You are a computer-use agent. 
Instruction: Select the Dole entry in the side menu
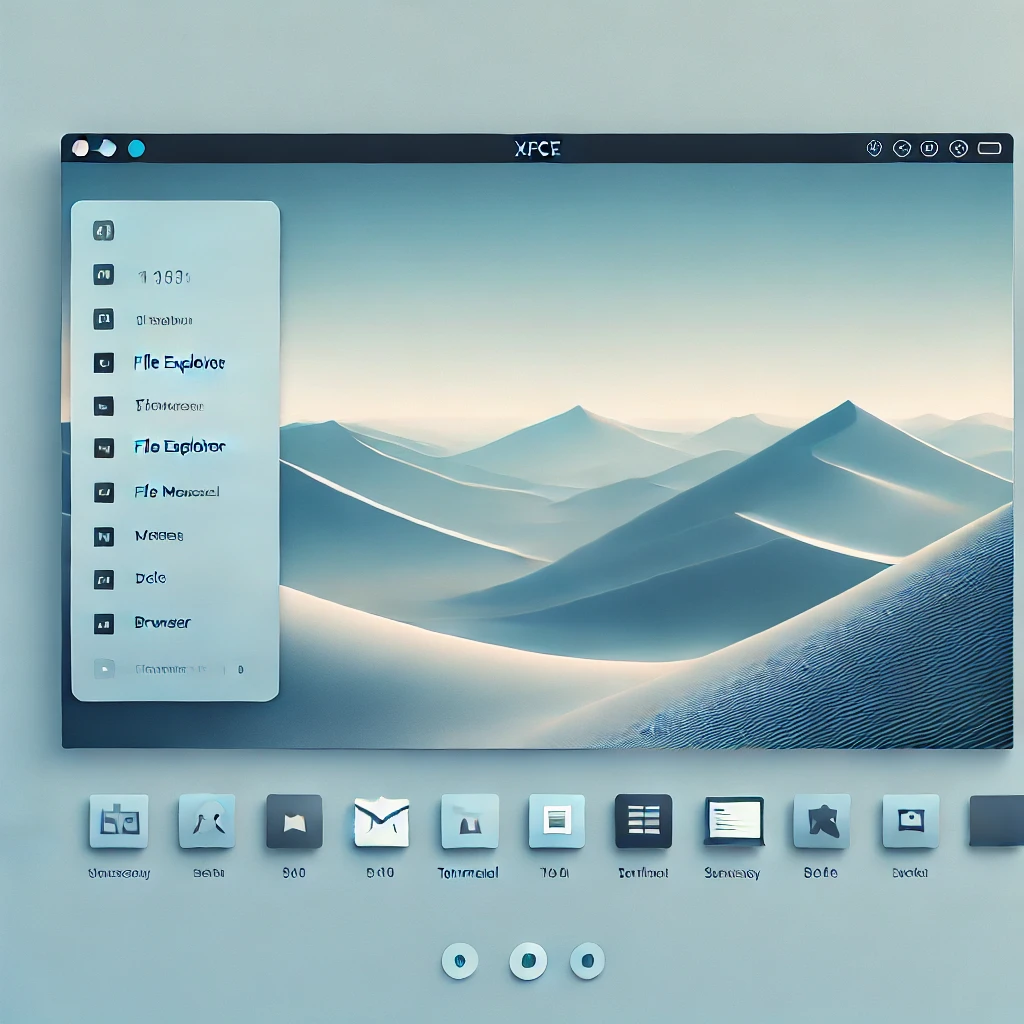[150, 579]
